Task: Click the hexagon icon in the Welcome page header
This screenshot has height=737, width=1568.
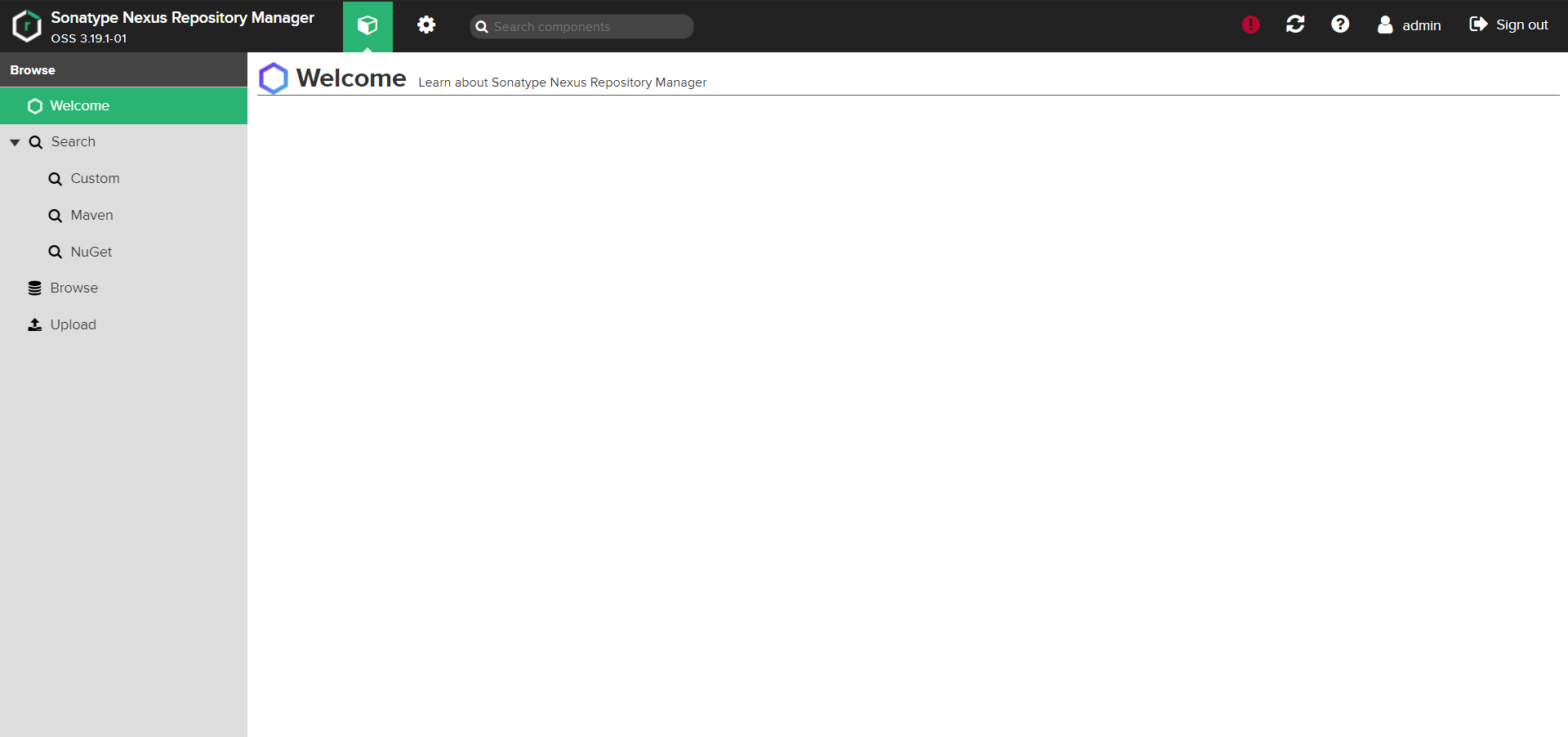Action: coord(274,78)
